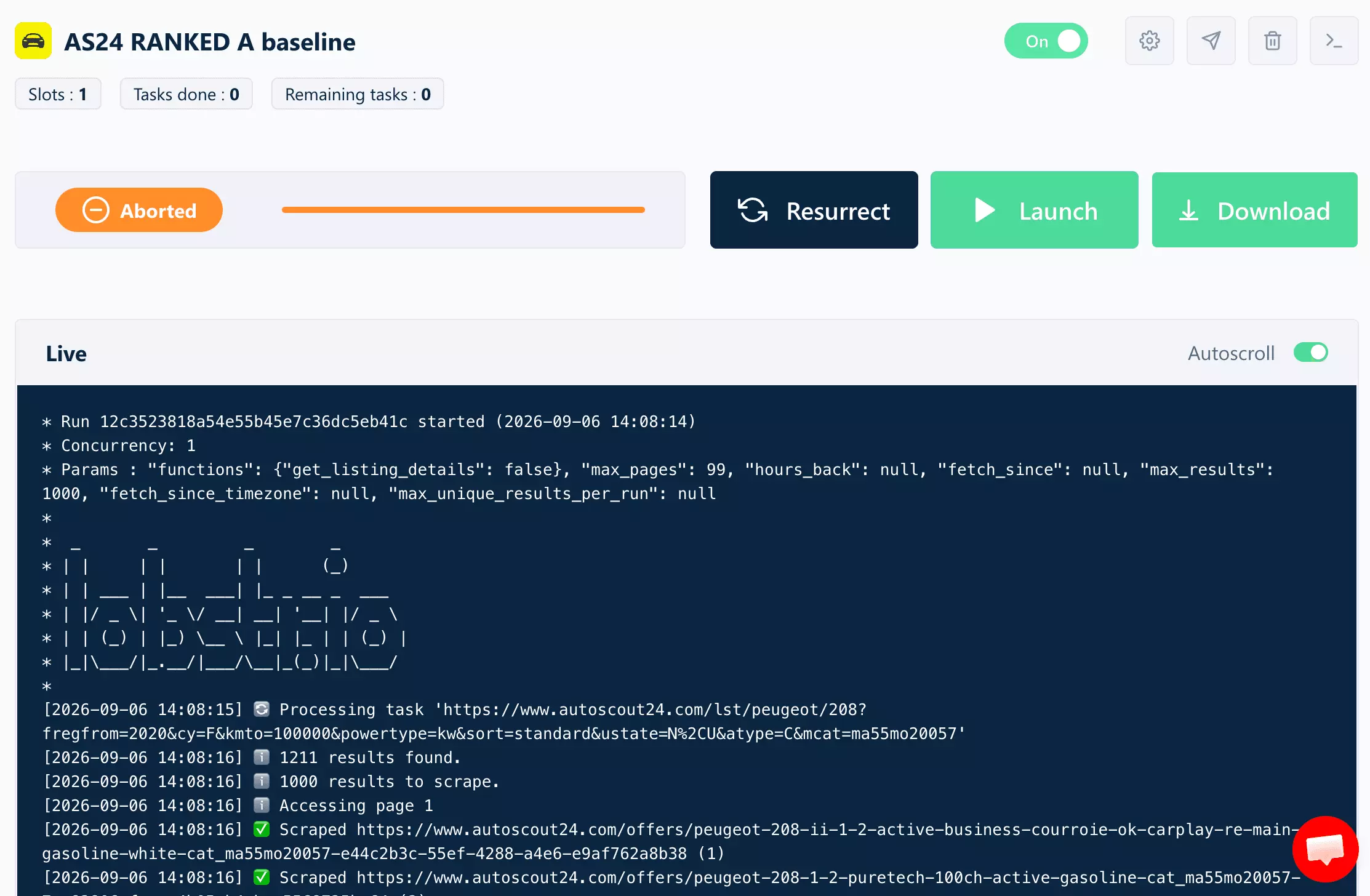Click the 'Run 12c3523818a5... started' log line
Image resolution: width=1370 pixels, height=896 pixels.
(369, 422)
